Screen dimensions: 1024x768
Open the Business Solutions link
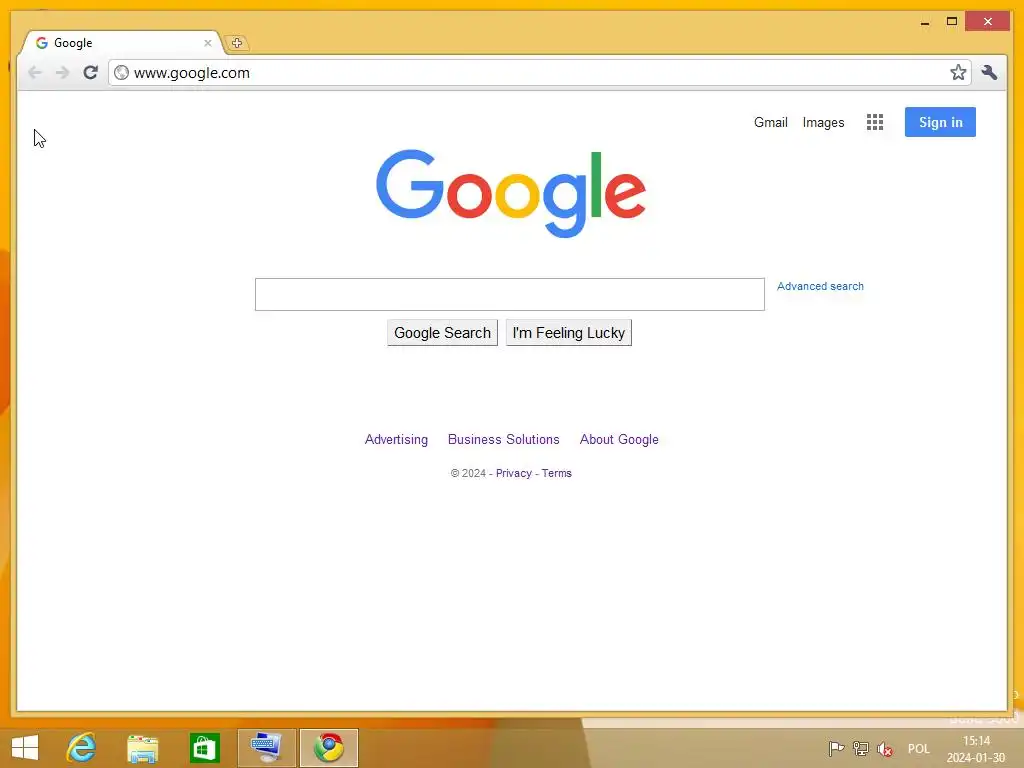504,440
